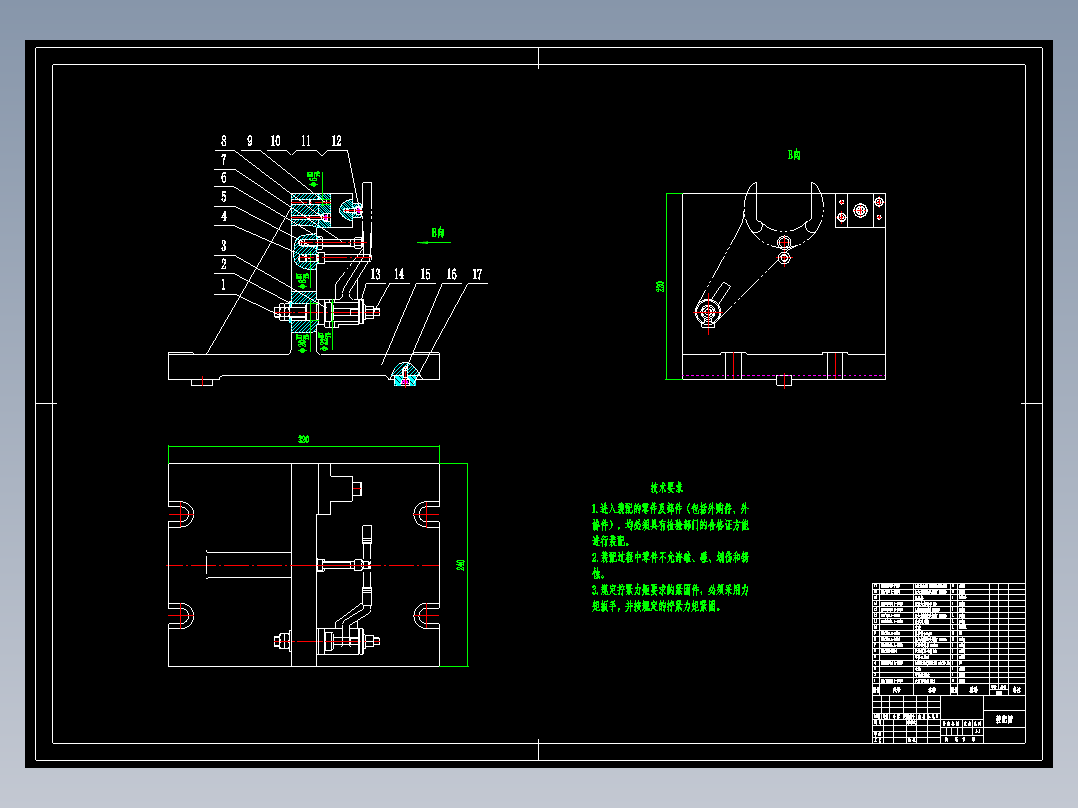1078x808 pixels.
Task: Select part balloon number 4
Action: click(223, 216)
